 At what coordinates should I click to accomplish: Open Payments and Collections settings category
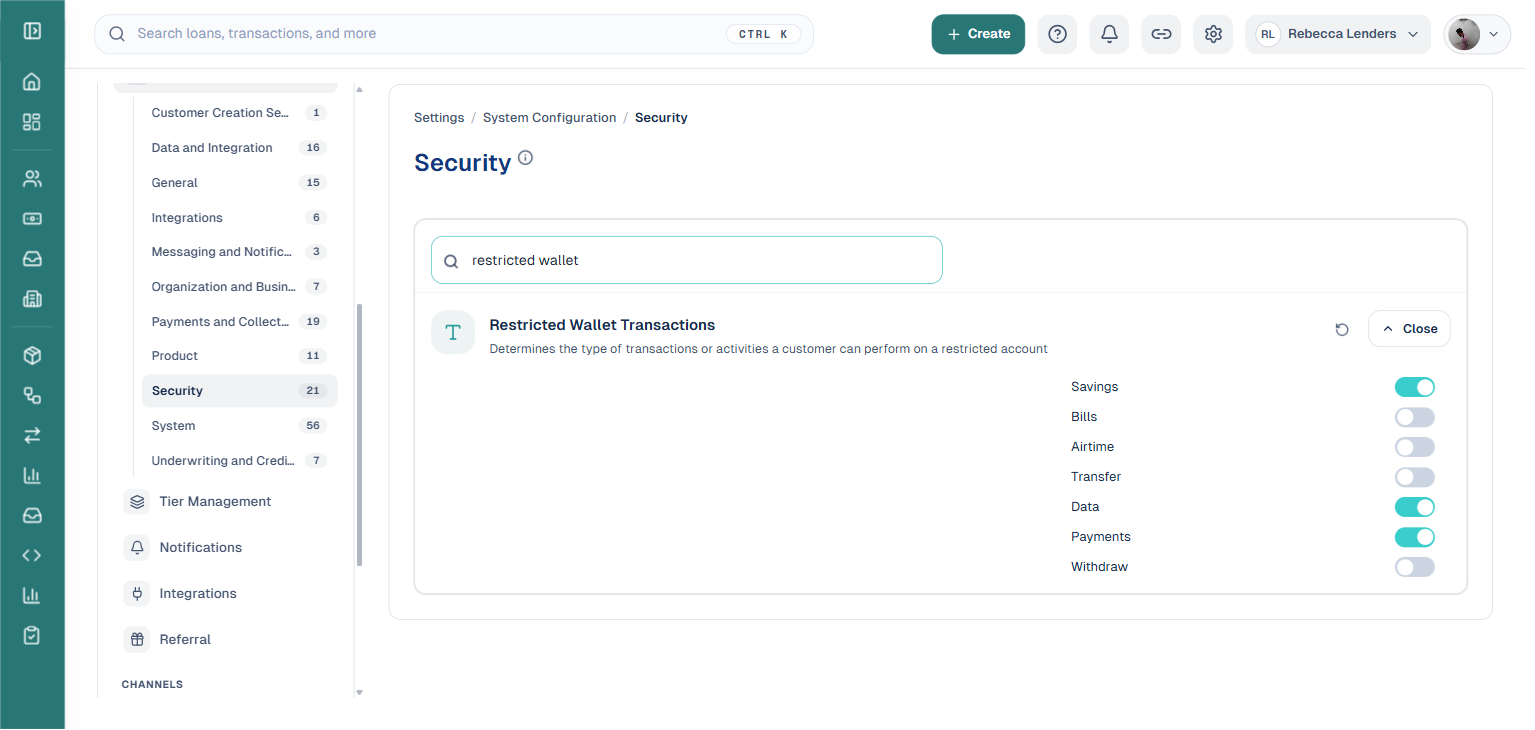[239, 322]
